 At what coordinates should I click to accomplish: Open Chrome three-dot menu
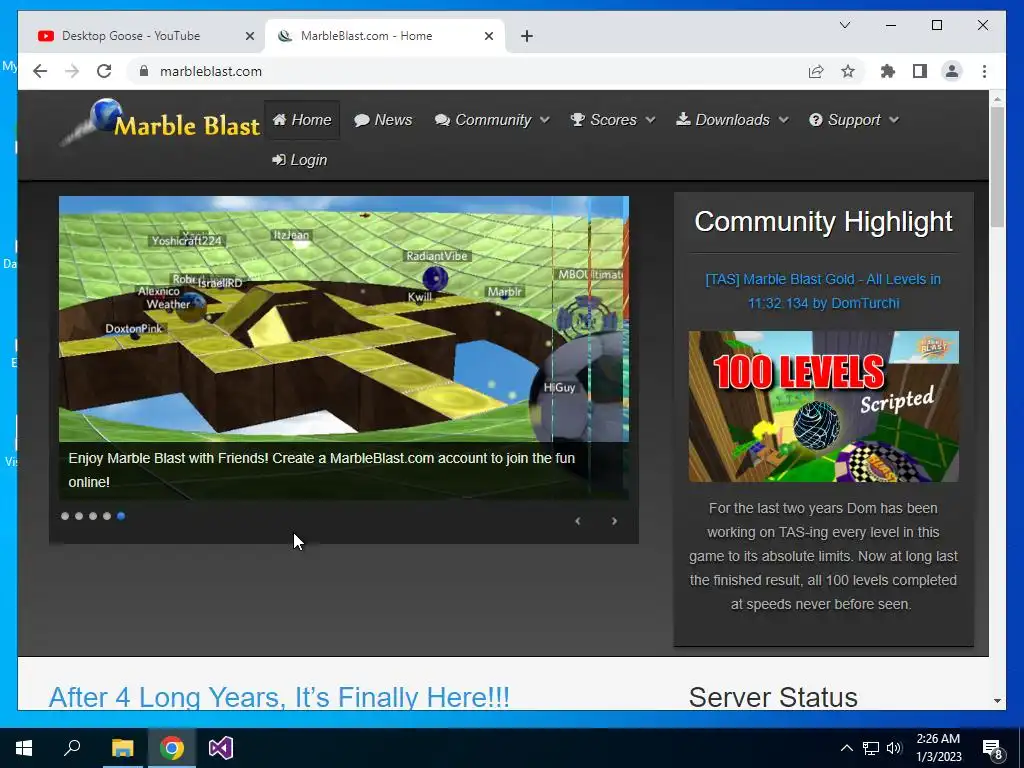[984, 71]
